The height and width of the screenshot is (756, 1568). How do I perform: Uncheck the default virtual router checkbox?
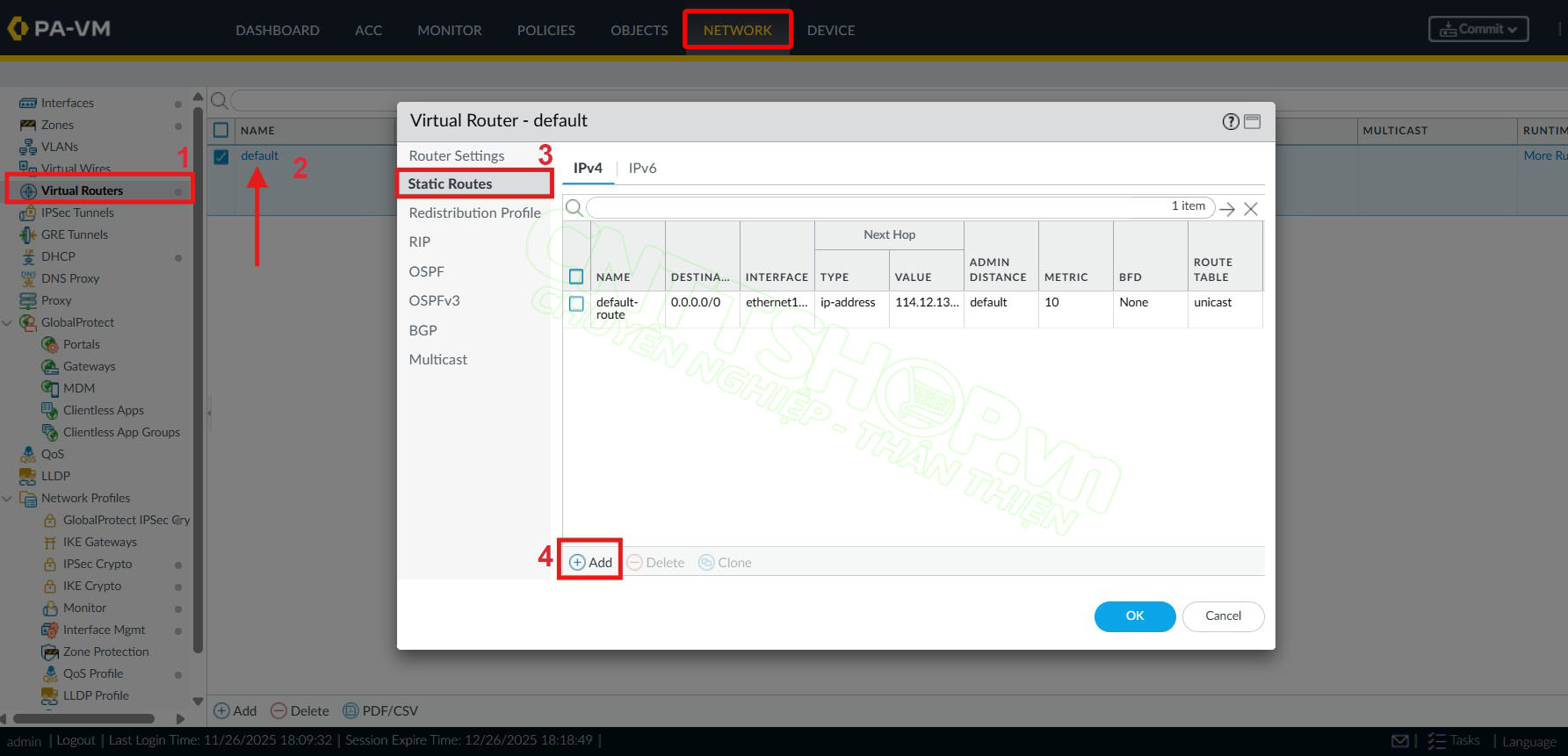pyautogui.click(x=221, y=156)
